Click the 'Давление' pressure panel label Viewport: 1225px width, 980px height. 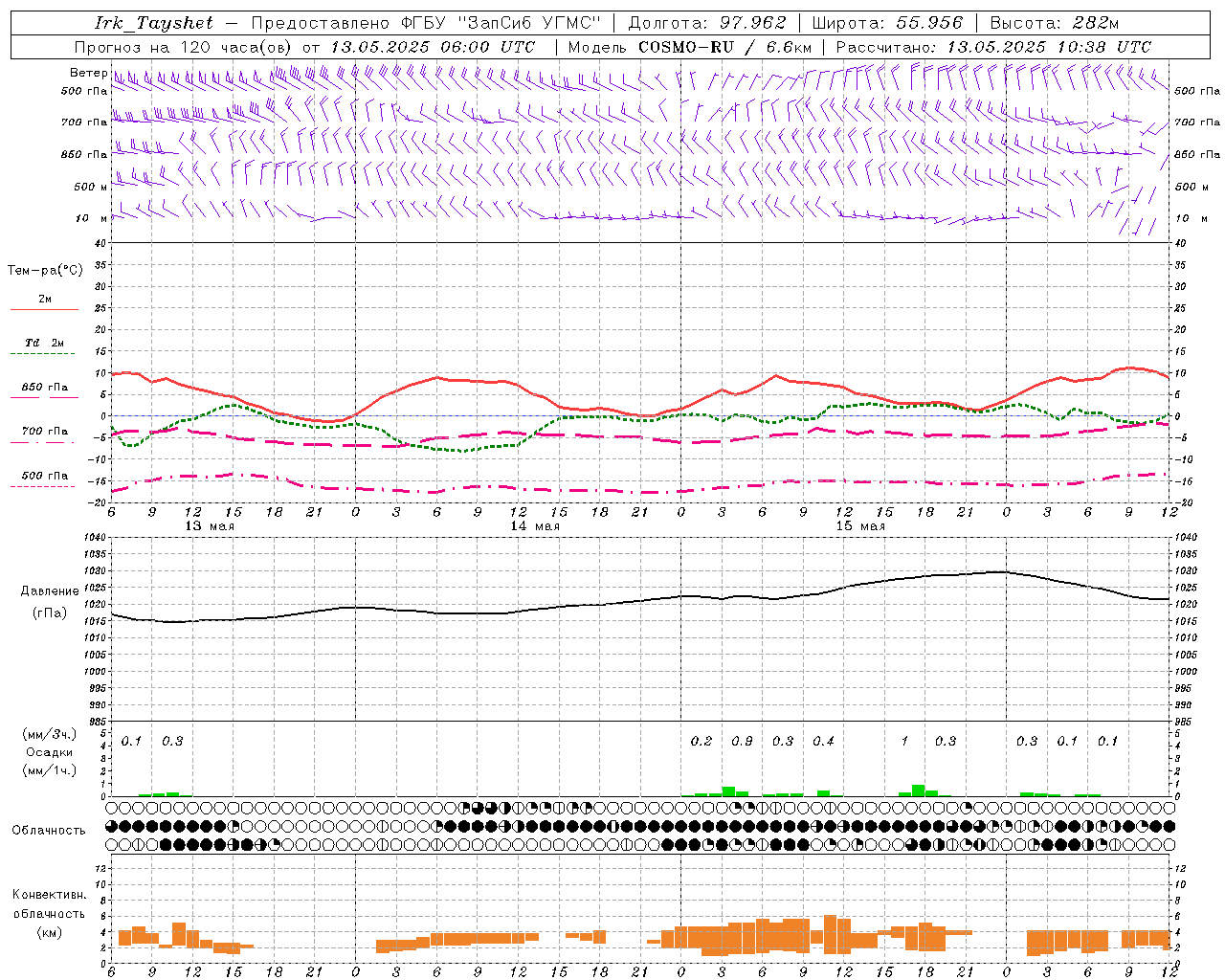pyautogui.click(x=50, y=591)
